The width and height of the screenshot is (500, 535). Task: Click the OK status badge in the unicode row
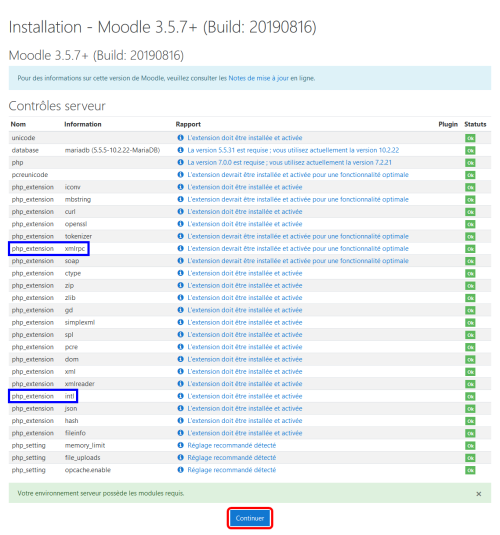coord(470,138)
